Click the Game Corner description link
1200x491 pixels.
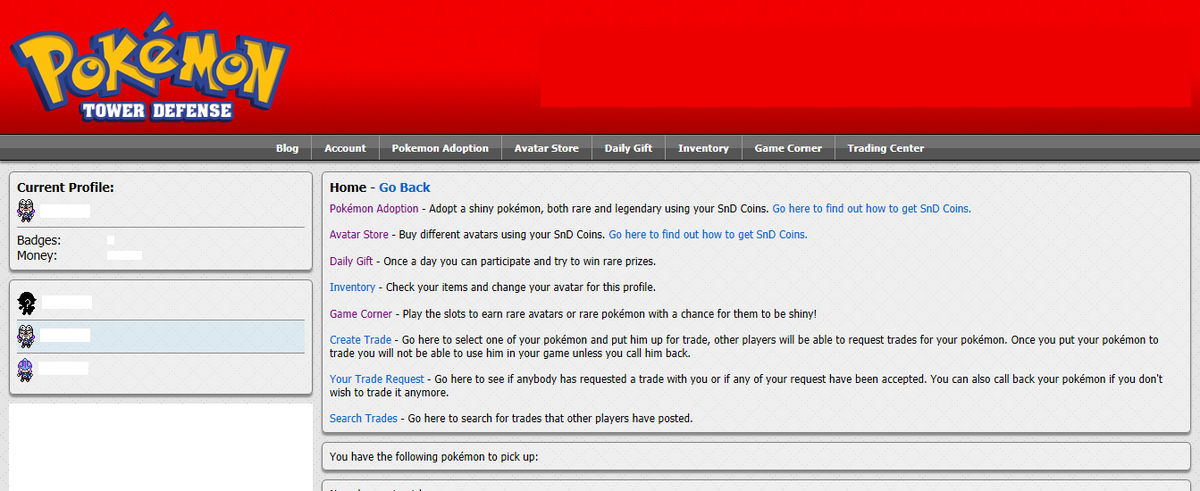tap(361, 314)
